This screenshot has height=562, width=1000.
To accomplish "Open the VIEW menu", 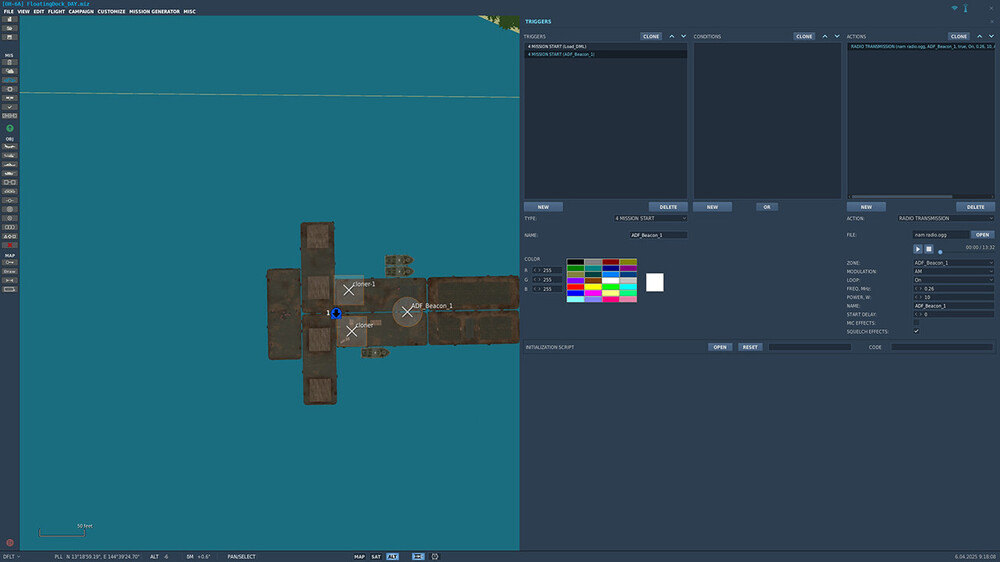I will pos(24,11).
